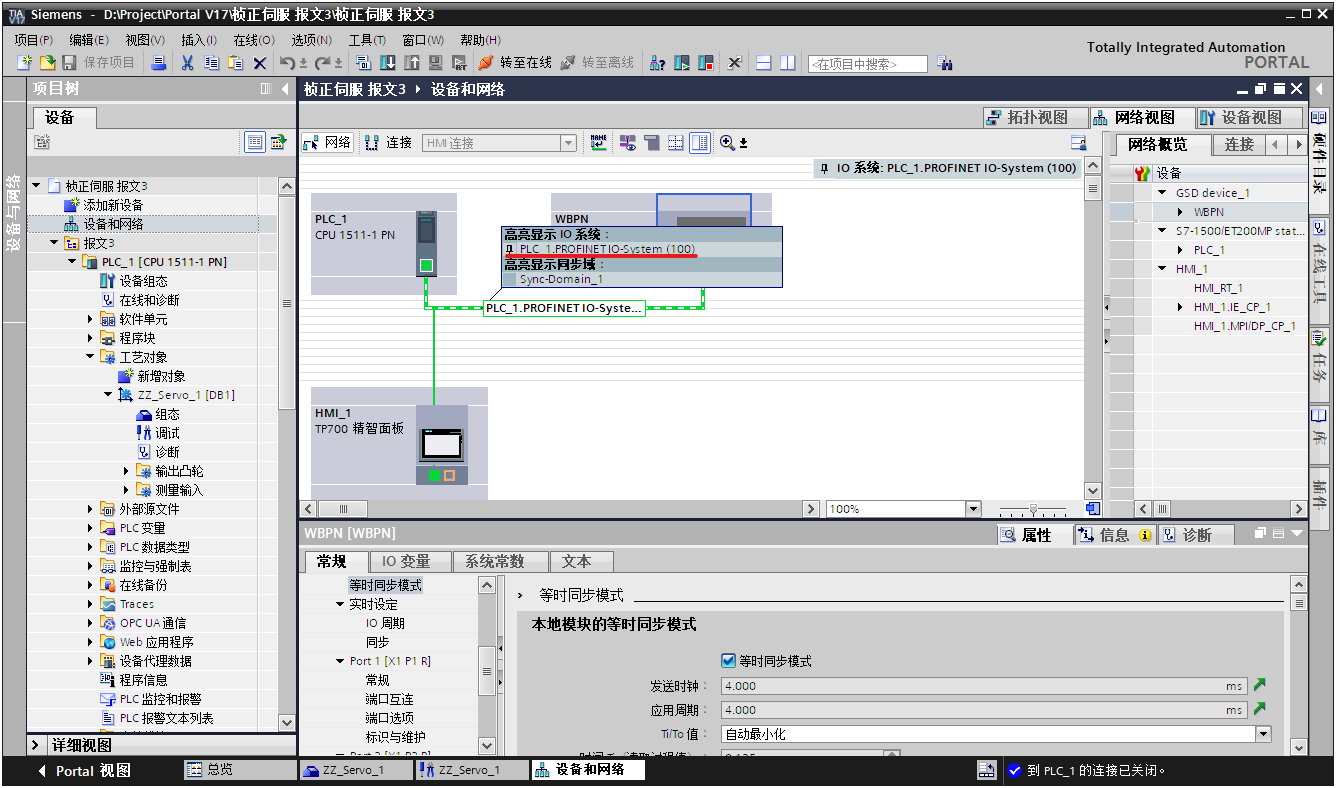
Task: Click the HMI_1 TP700 device in network view
Action: 442,445
